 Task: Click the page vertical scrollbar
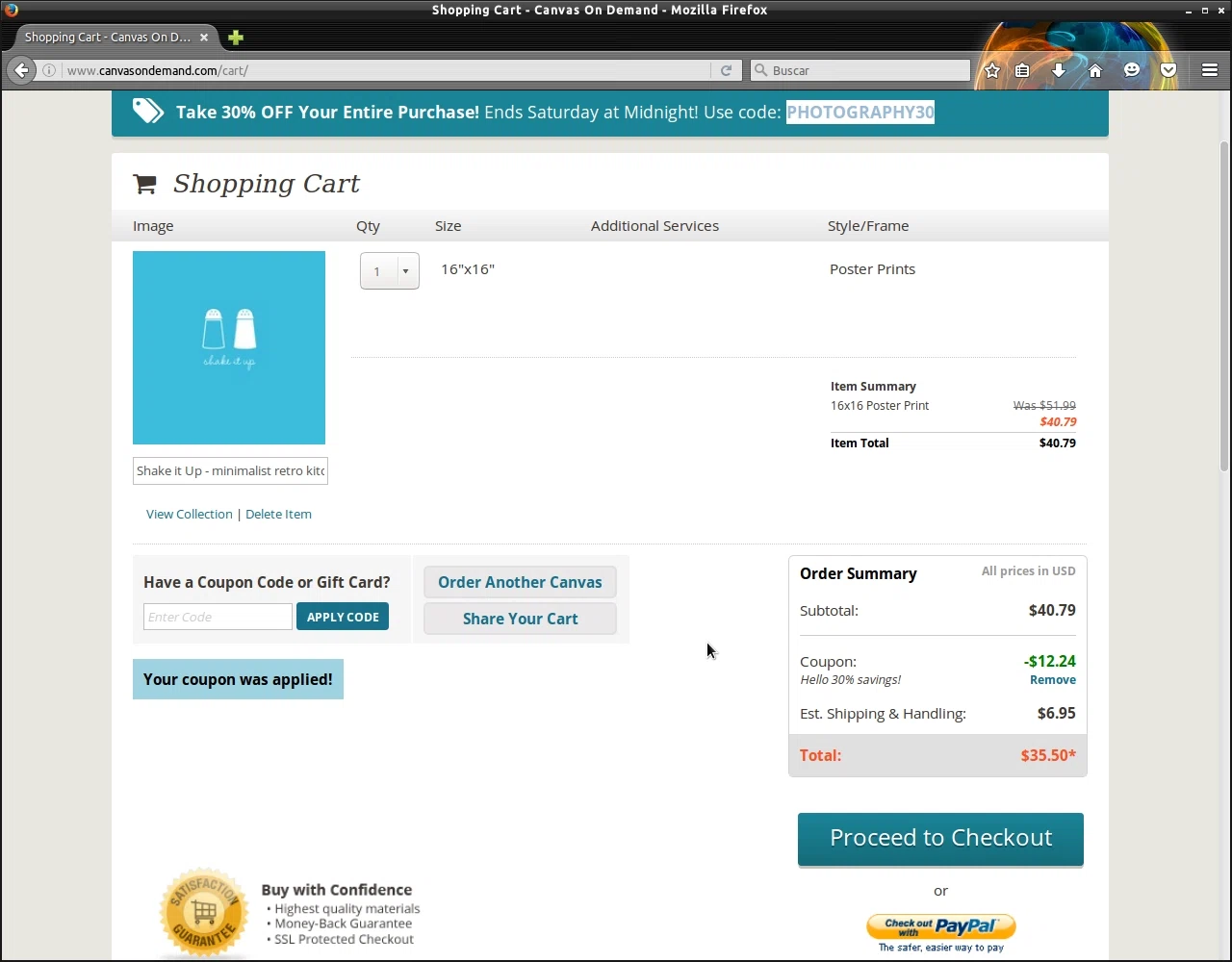(x=1224, y=308)
